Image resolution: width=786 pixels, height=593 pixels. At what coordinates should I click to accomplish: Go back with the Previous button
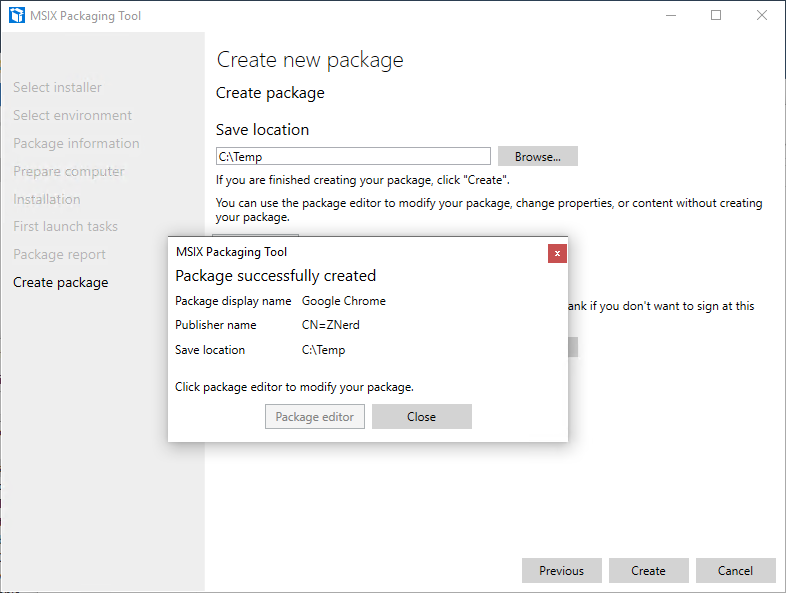click(x=561, y=570)
